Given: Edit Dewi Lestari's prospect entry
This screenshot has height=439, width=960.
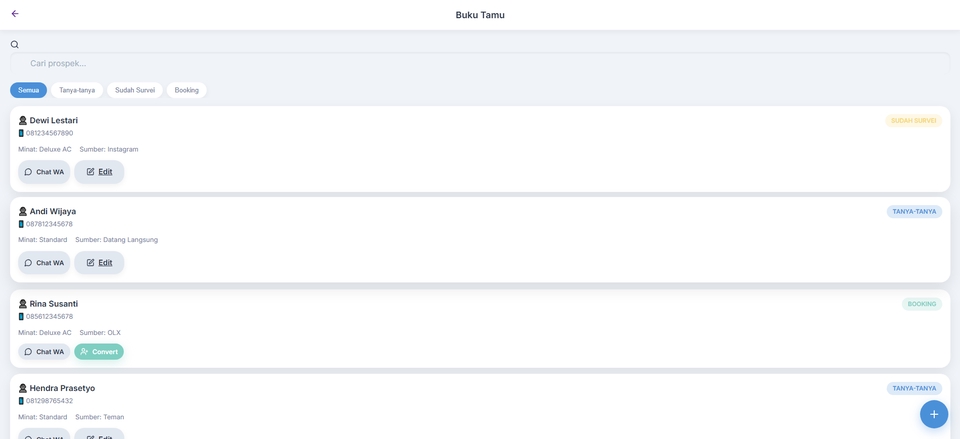Looking at the screenshot, I should [99, 172].
